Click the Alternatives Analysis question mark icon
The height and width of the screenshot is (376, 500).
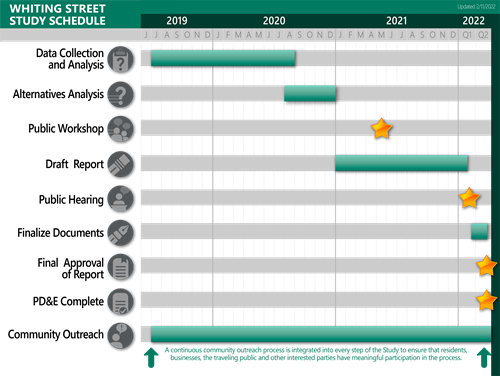point(121,94)
